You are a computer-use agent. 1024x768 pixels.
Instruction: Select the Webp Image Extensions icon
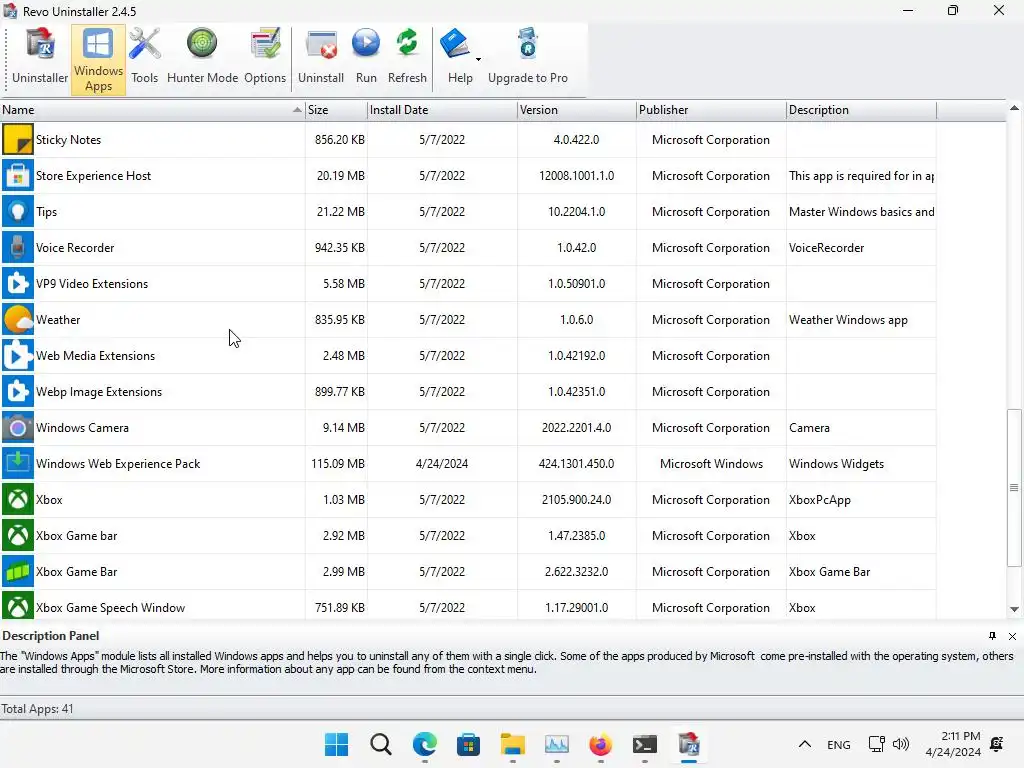click(x=18, y=391)
